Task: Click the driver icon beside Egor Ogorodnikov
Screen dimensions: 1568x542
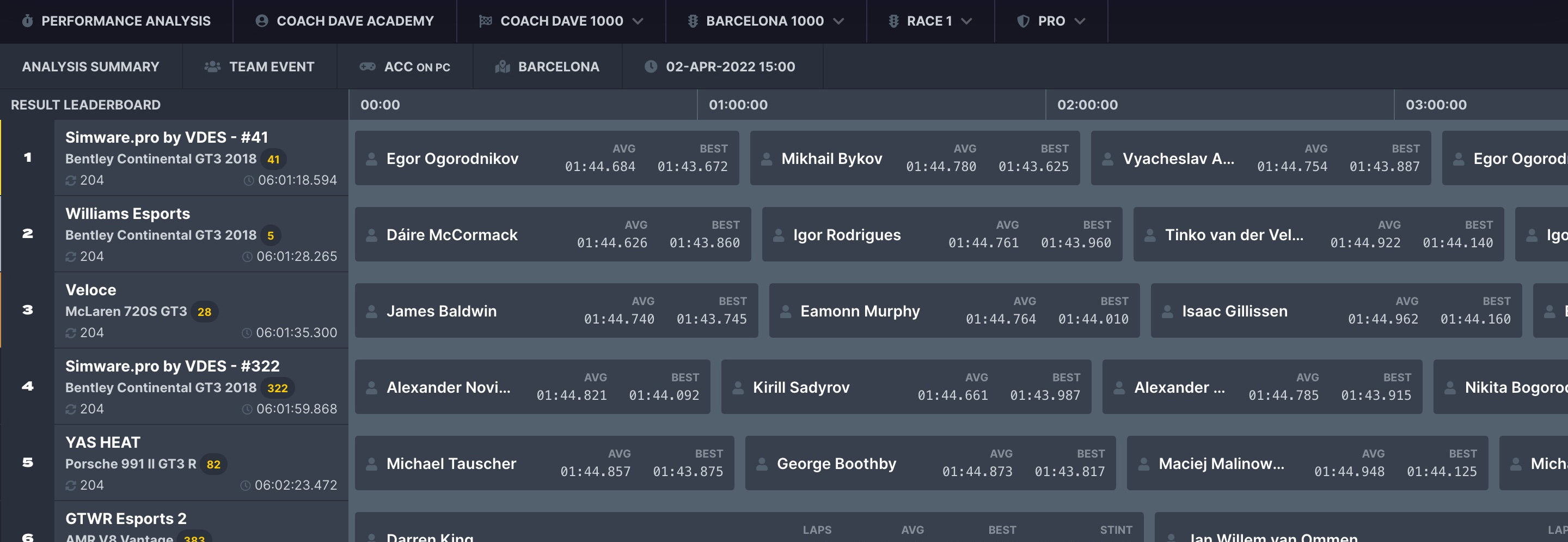Action: [x=371, y=159]
